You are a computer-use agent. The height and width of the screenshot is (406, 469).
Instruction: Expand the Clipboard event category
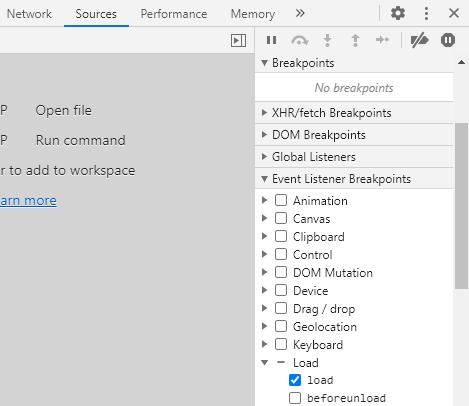click(264, 236)
